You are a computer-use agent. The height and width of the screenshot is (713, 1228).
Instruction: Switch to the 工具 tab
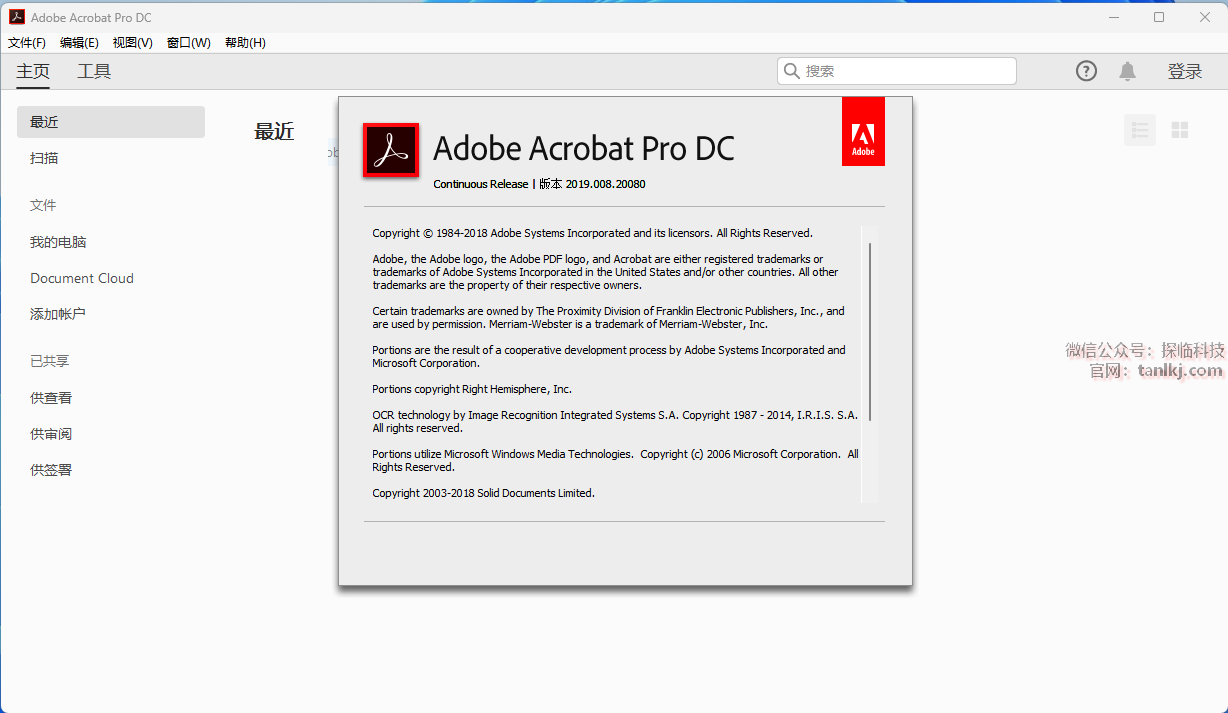click(x=94, y=71)
